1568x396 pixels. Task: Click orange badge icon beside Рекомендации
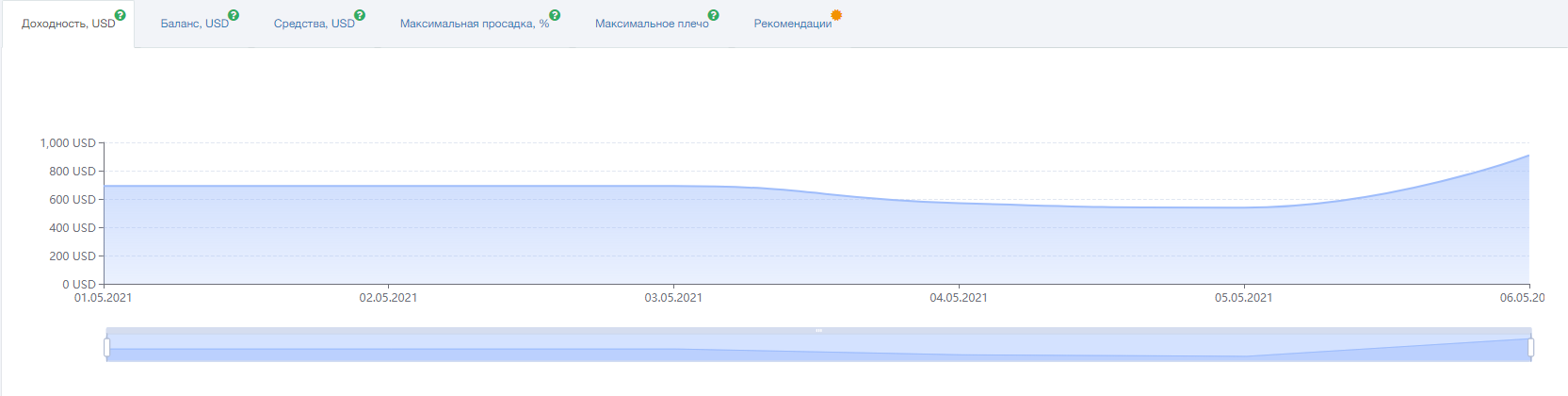coord(836,15)
